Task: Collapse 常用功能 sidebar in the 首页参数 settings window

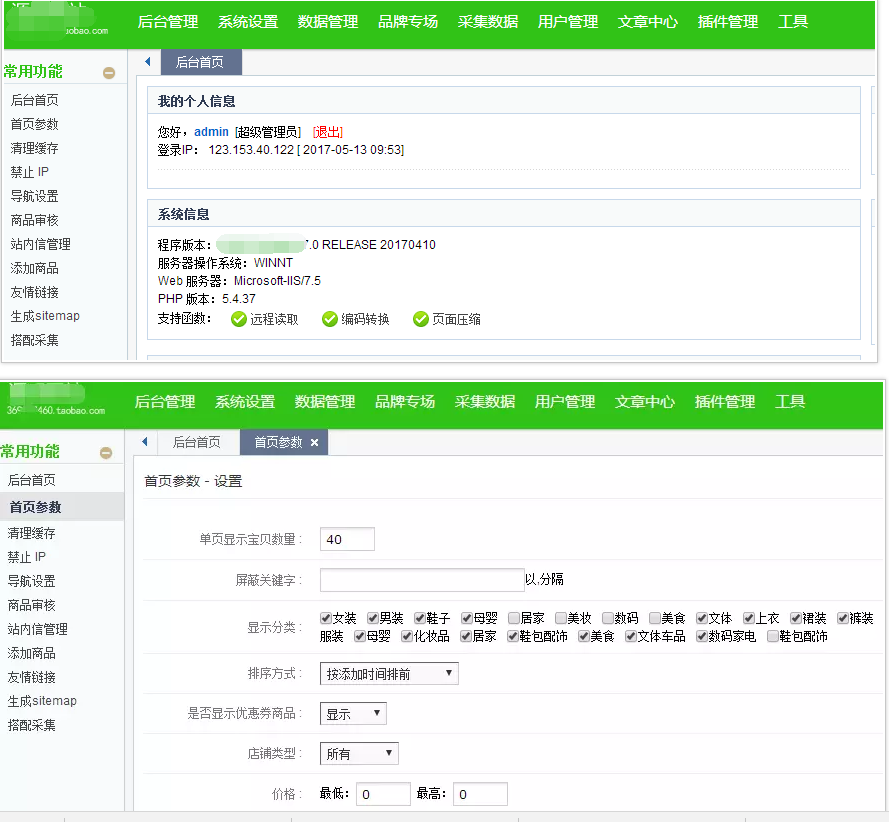Action: [106, 453]
